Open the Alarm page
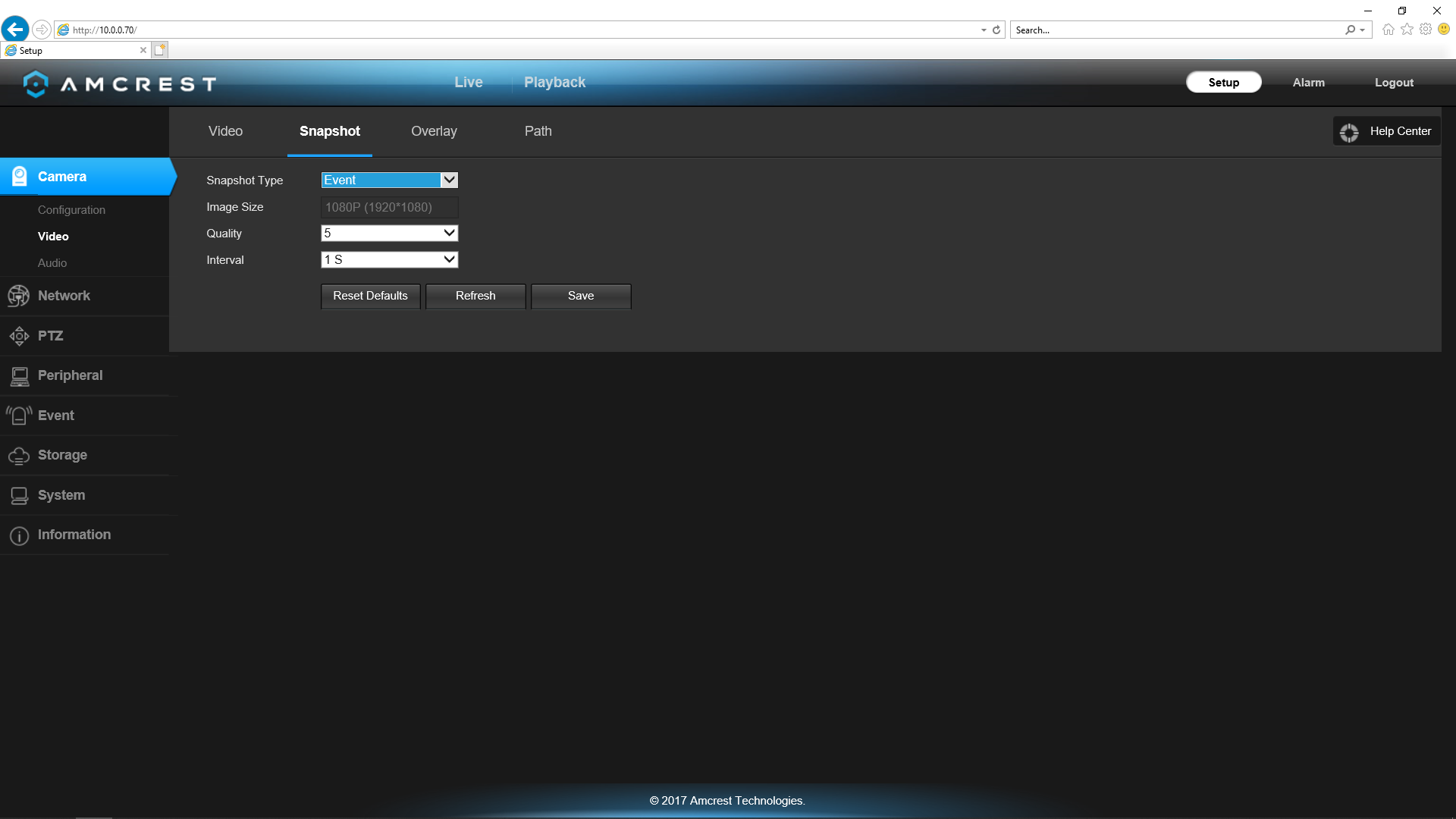This screenshot has width=1456, height=819. pos(1309,83)
